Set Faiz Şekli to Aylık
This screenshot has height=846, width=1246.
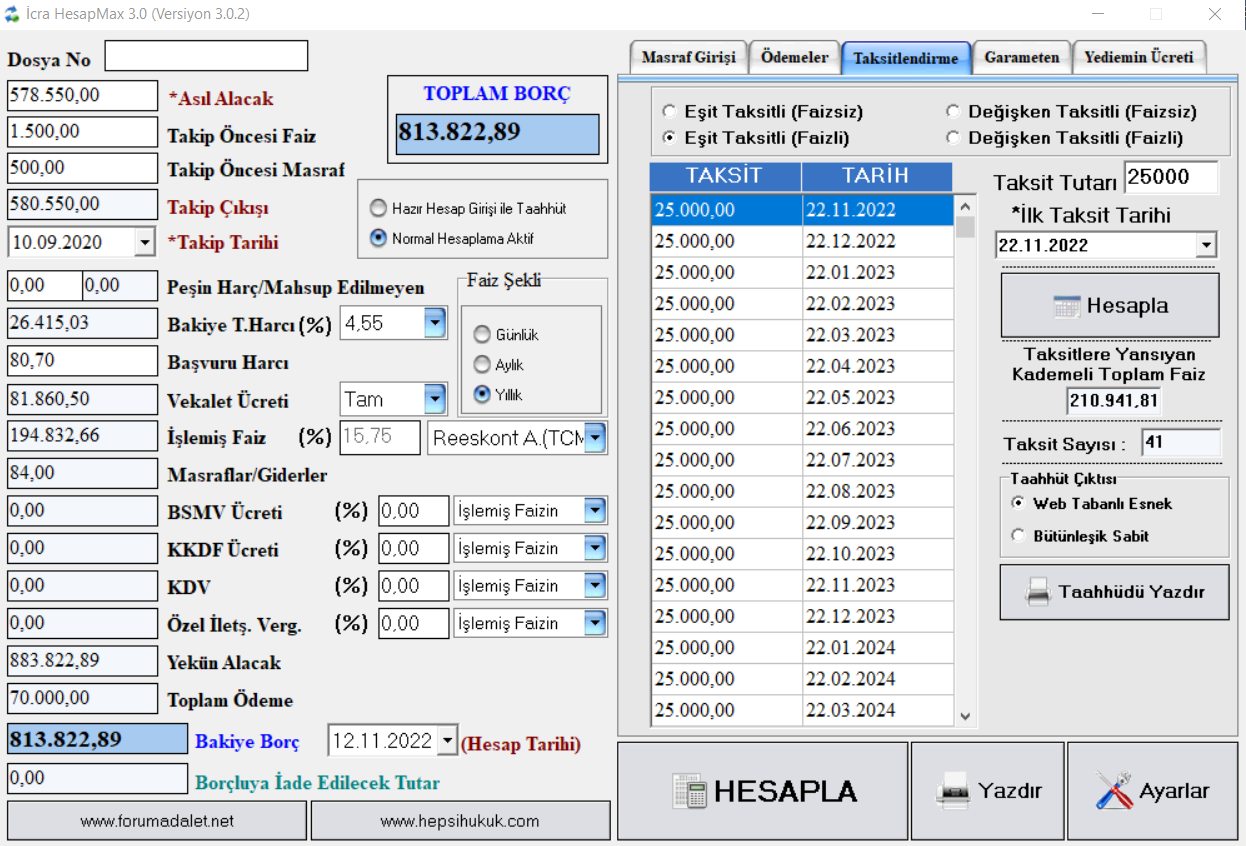483,364
